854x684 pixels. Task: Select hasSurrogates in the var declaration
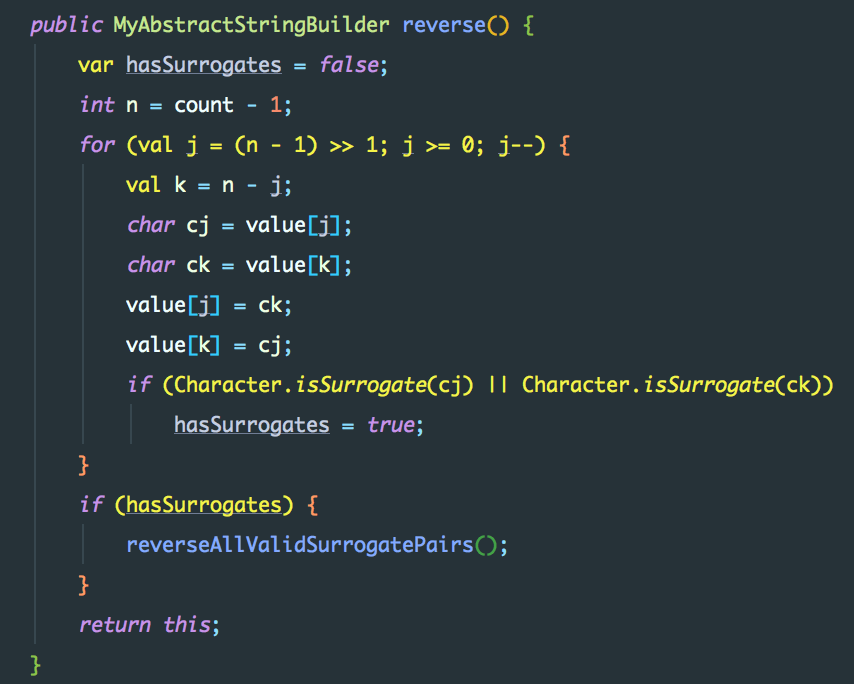tap(204, 65)
